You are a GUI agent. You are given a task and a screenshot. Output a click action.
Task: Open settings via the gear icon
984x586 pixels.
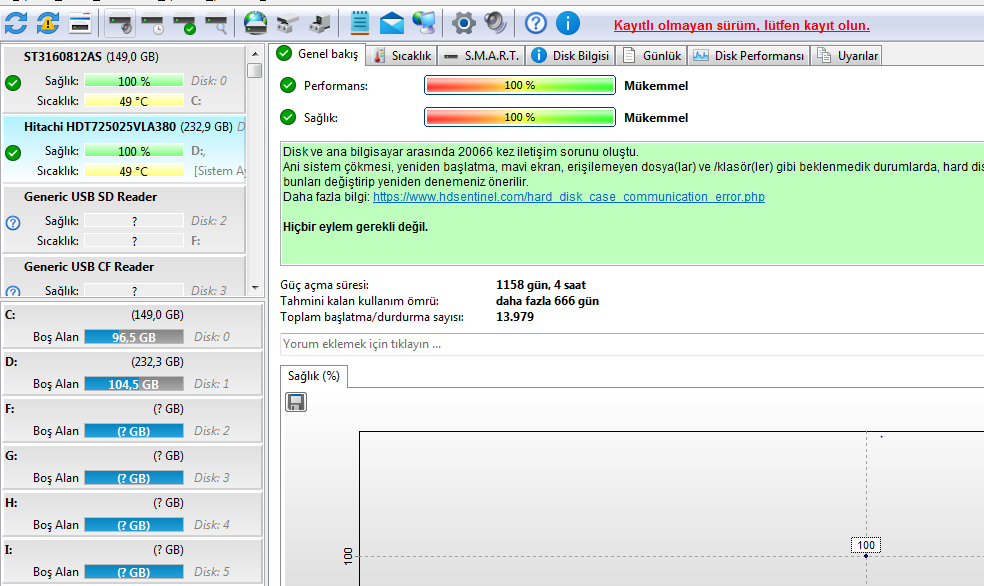coord(464,24)
